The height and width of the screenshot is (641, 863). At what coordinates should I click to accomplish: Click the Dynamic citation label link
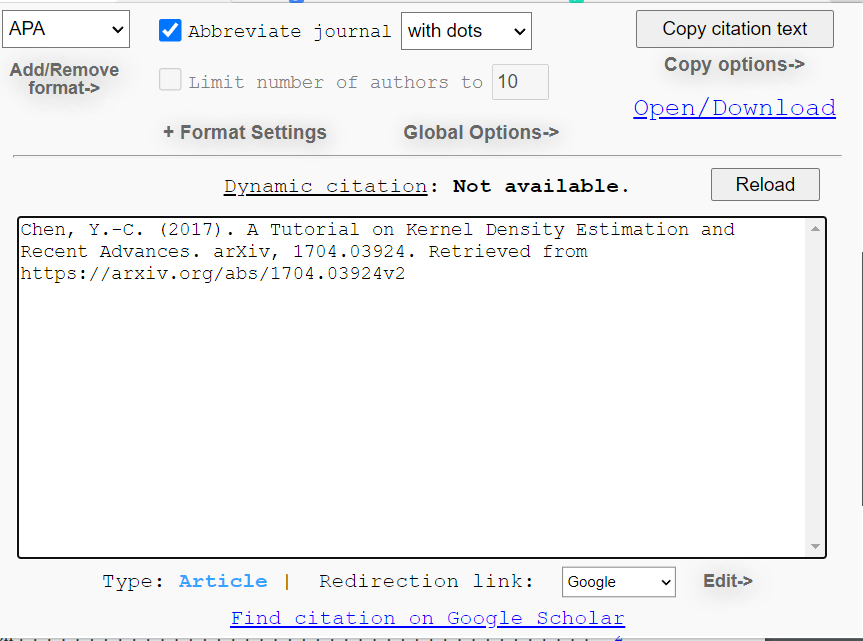(325, 186)
